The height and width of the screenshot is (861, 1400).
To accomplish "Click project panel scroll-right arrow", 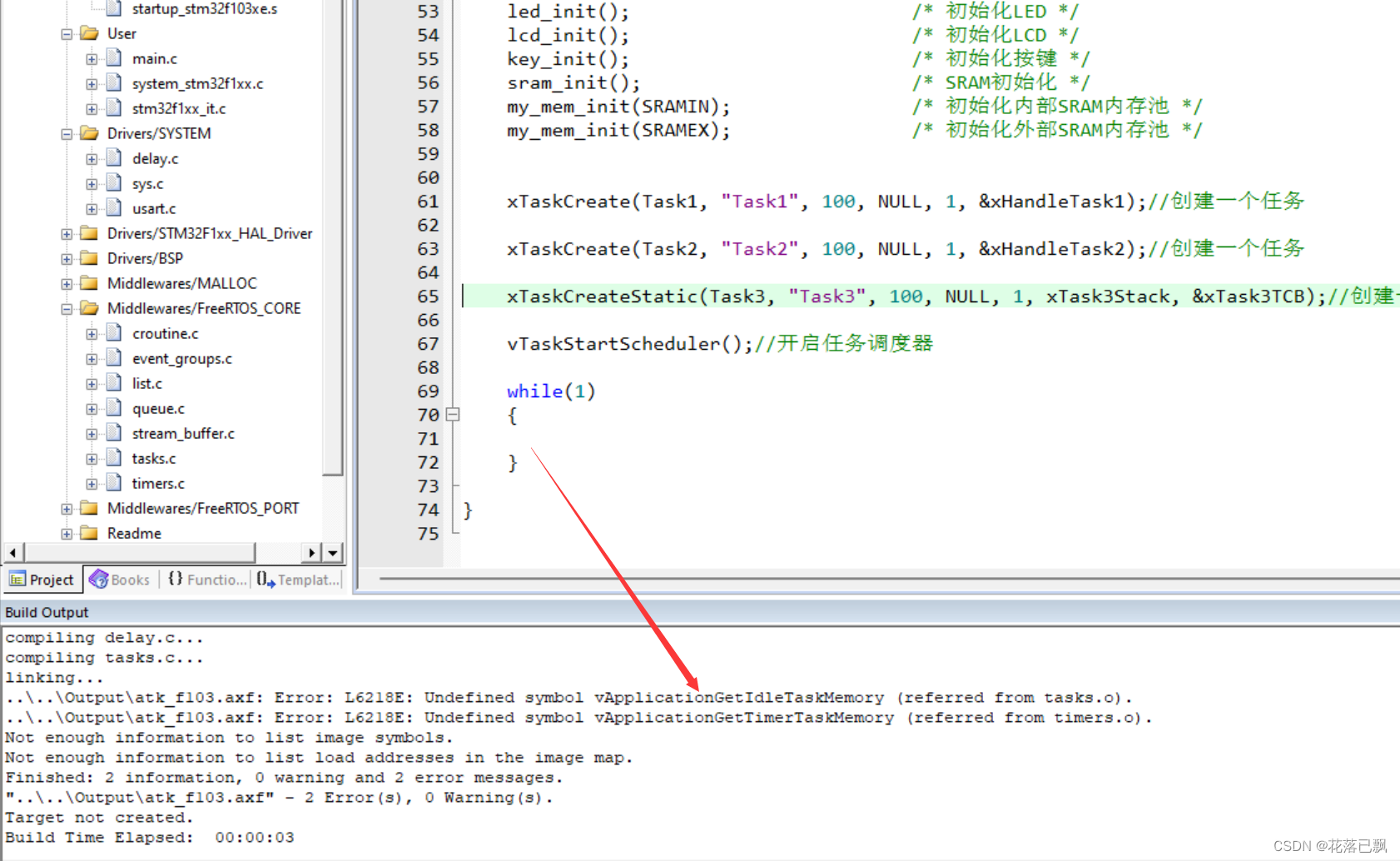I will pos(311,552).
